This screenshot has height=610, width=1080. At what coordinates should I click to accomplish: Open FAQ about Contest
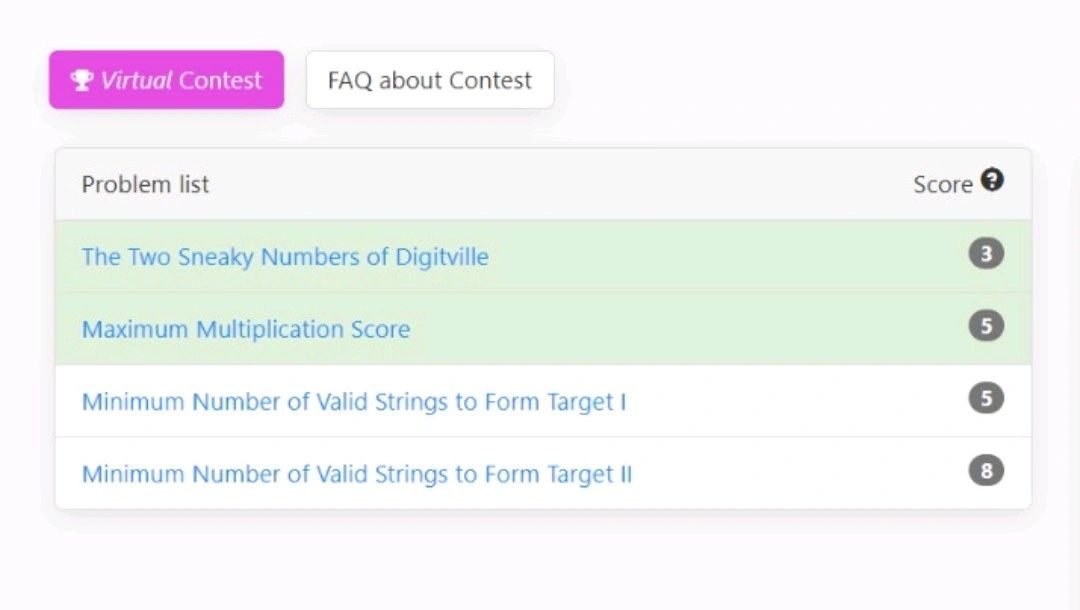click(430, 80)
